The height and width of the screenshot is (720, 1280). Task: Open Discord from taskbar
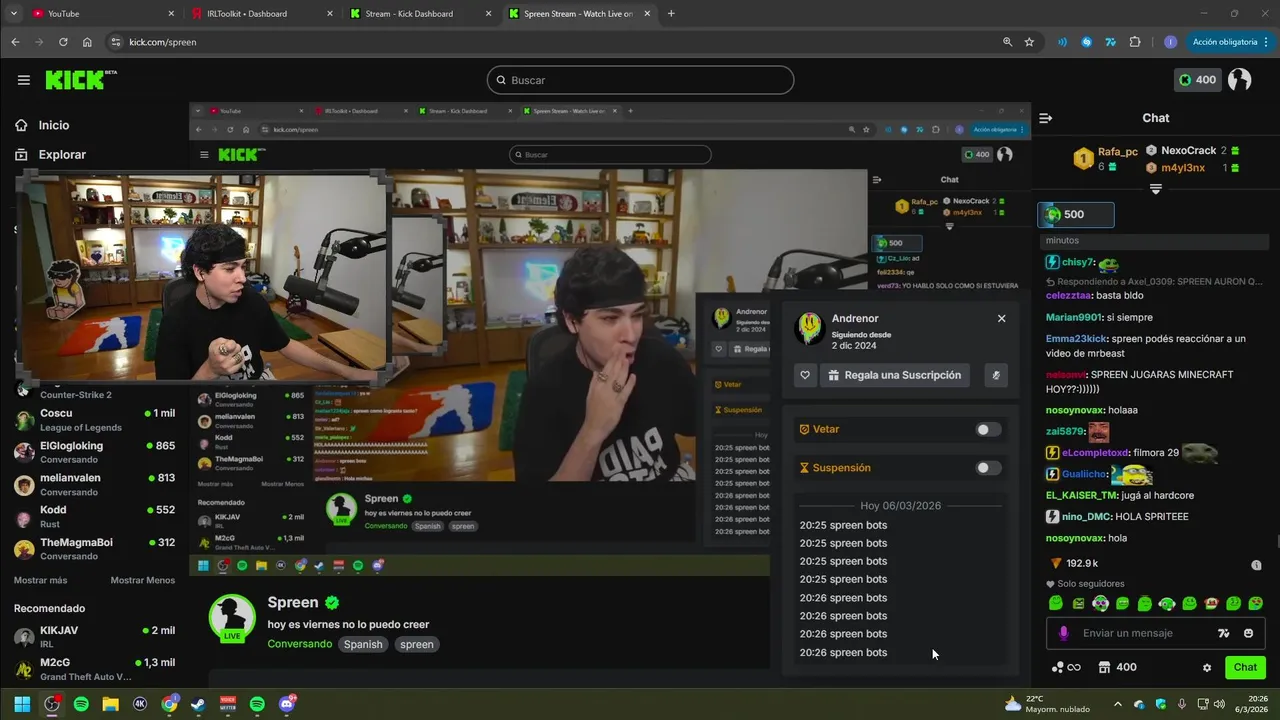tap(287, 704)
